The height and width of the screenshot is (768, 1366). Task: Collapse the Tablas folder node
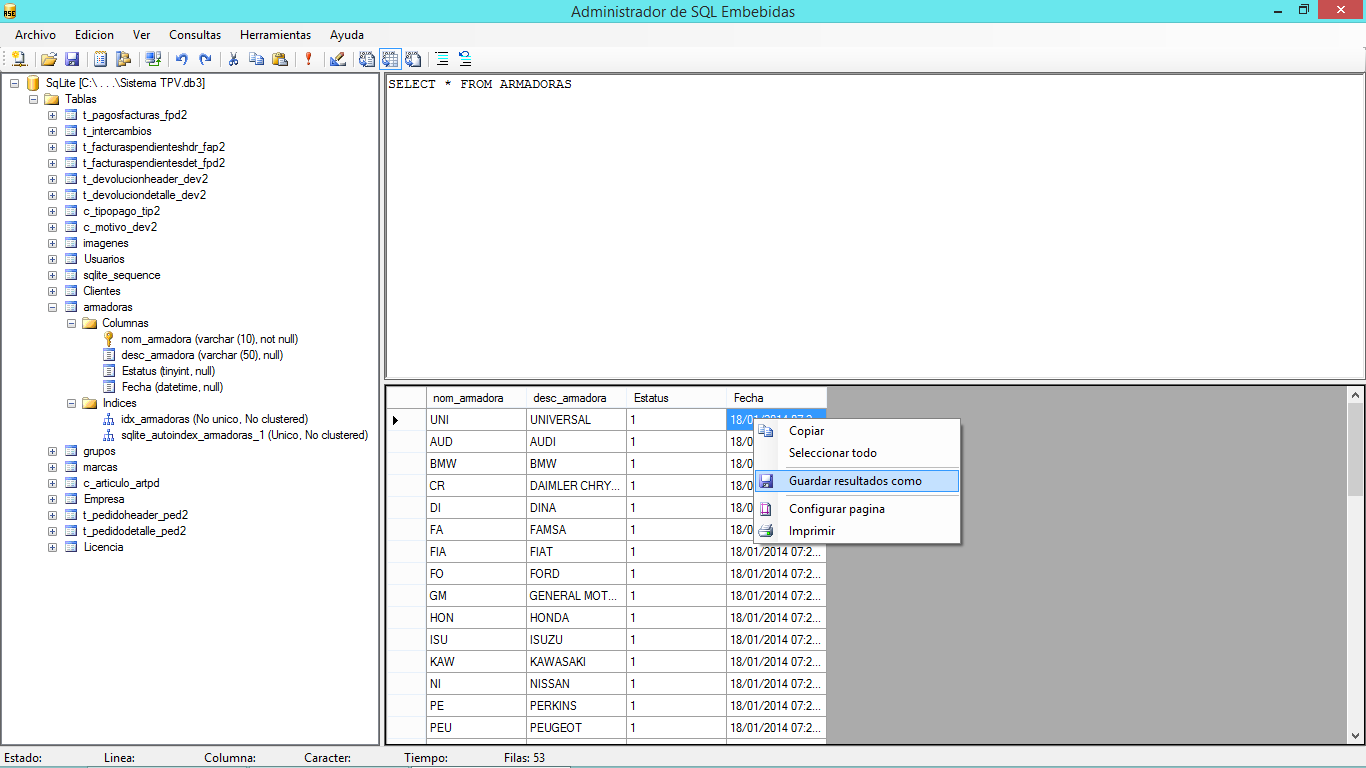click(33, 99)
